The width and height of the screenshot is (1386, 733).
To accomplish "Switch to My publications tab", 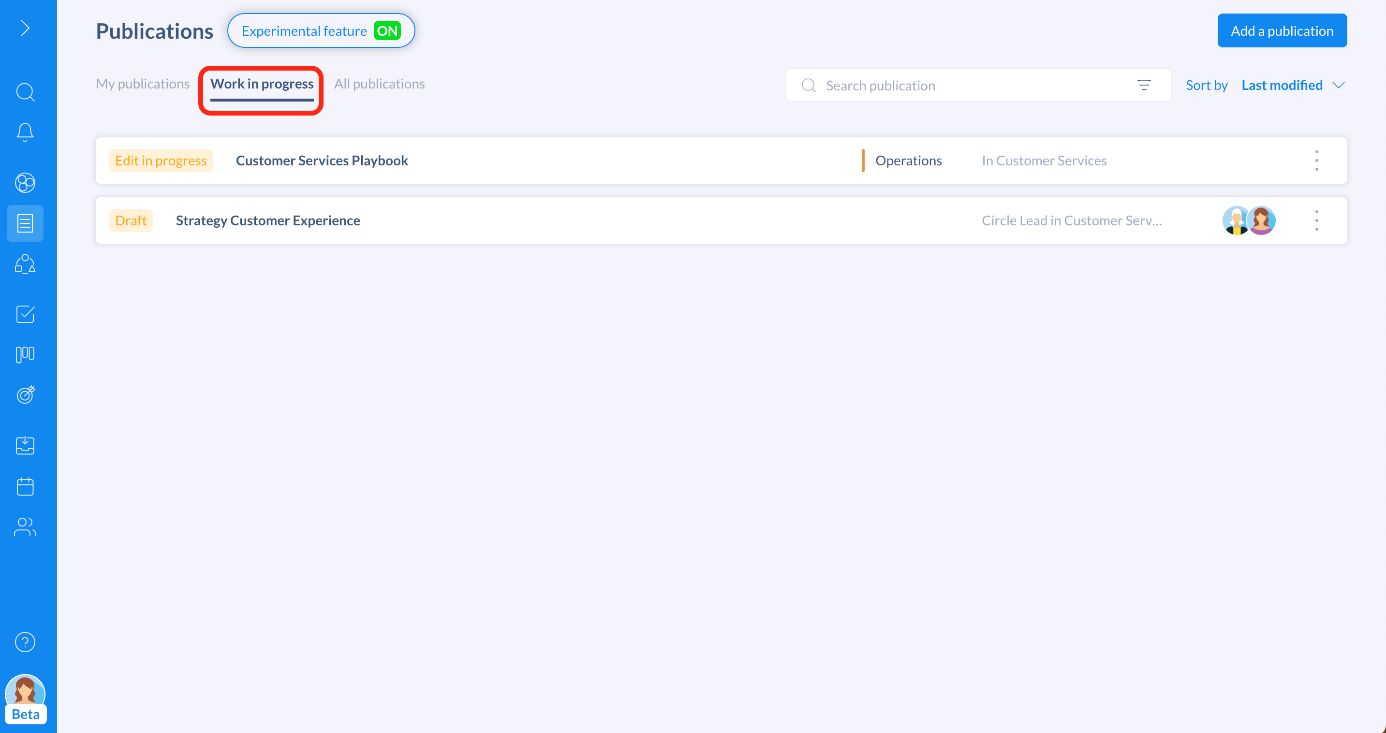I will click(x=143, y=84).
